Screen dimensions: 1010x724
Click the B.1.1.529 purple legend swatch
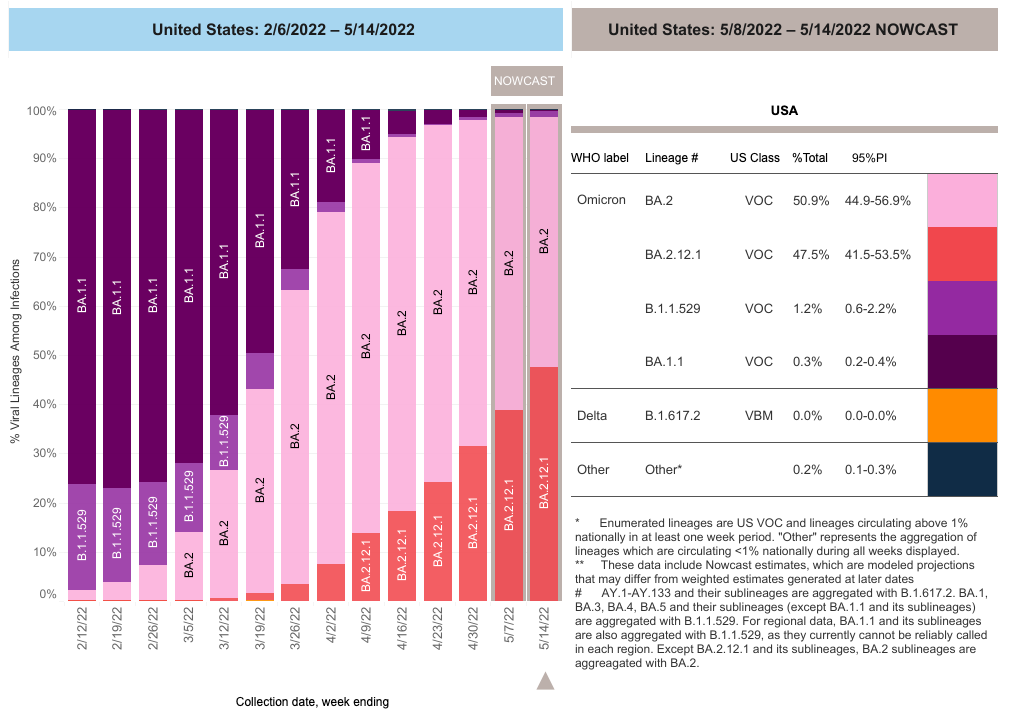pos(962,308)
